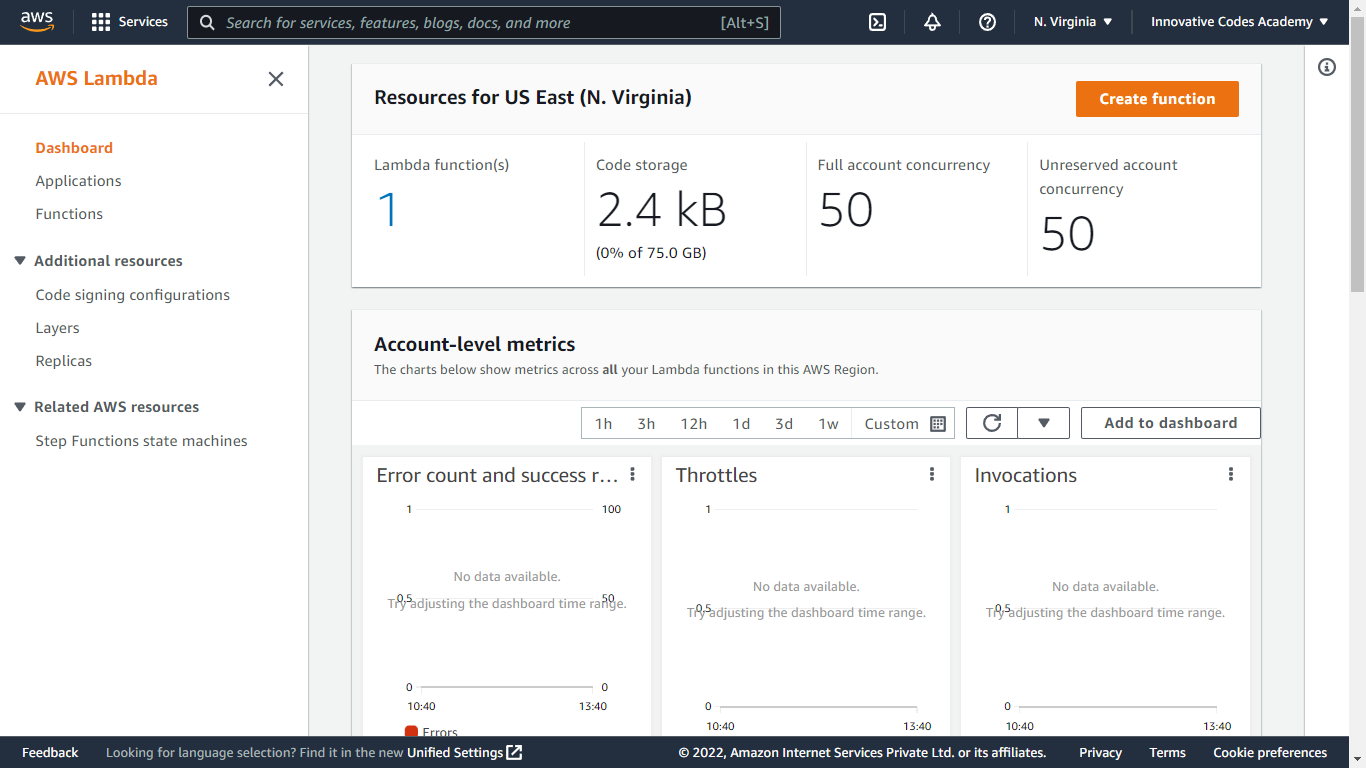This screenshot has height=768, width=1366.
Task: Open Layers in the sidebar
Action: click(x=57, y=328)
